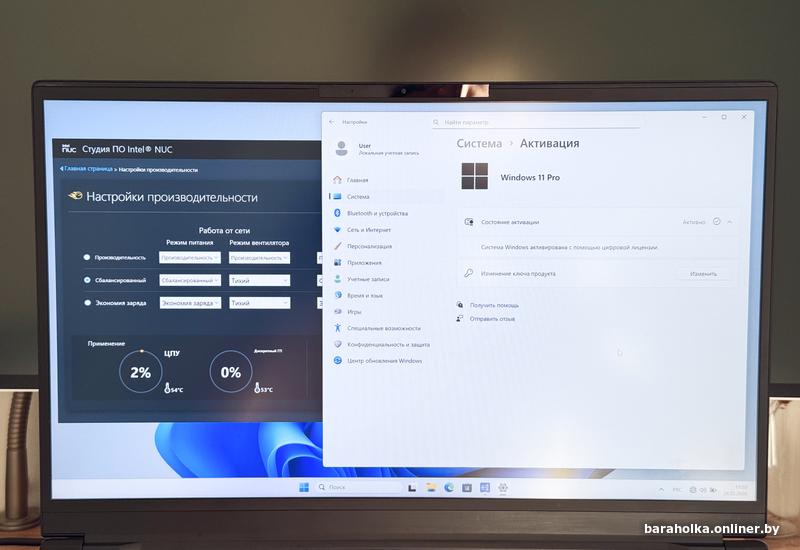Open Персонализация section
Screen dimensions: 800x550
[x=387, y=246]
